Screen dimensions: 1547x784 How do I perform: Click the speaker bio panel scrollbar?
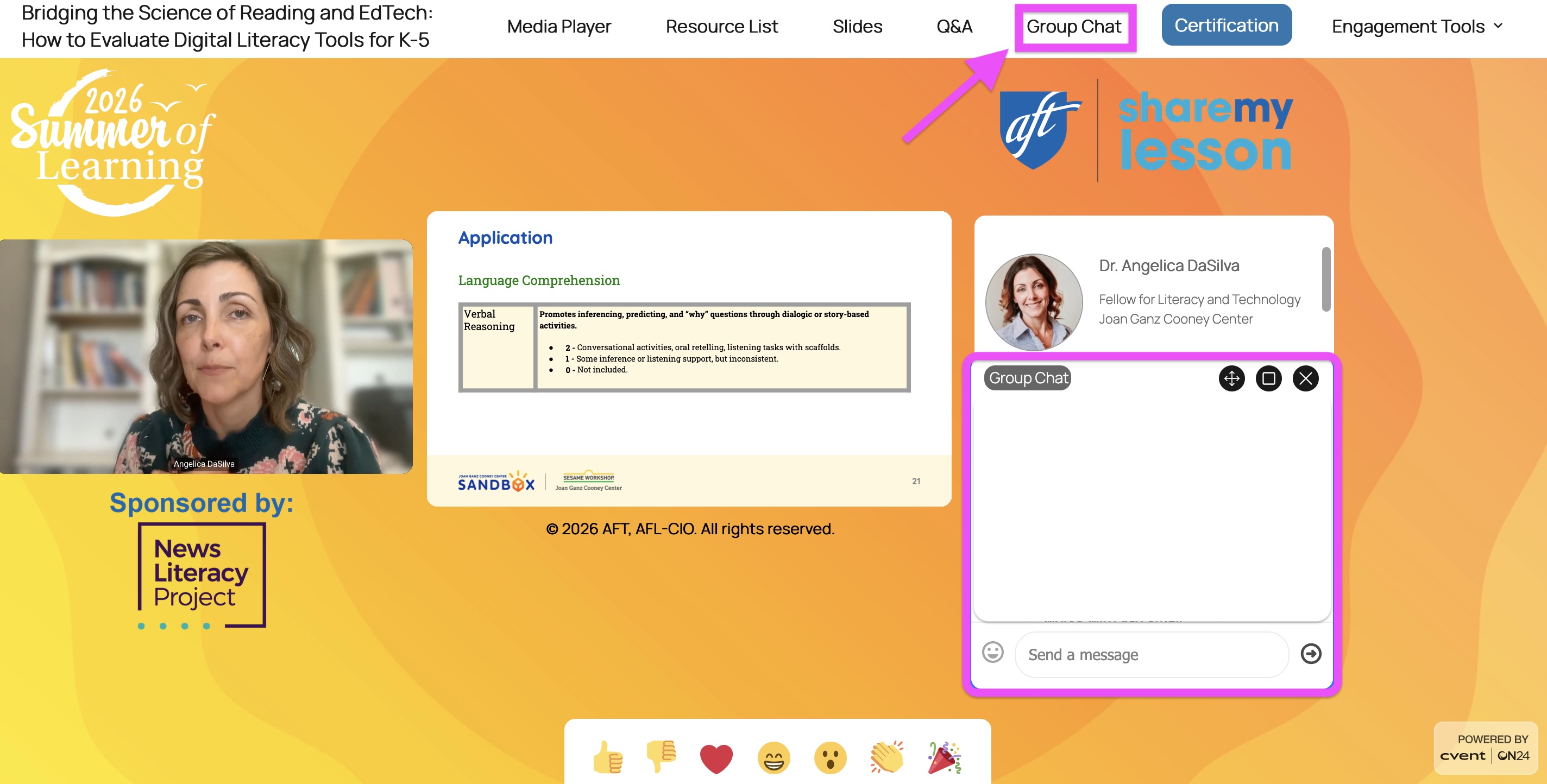(x=1326, y=279)
